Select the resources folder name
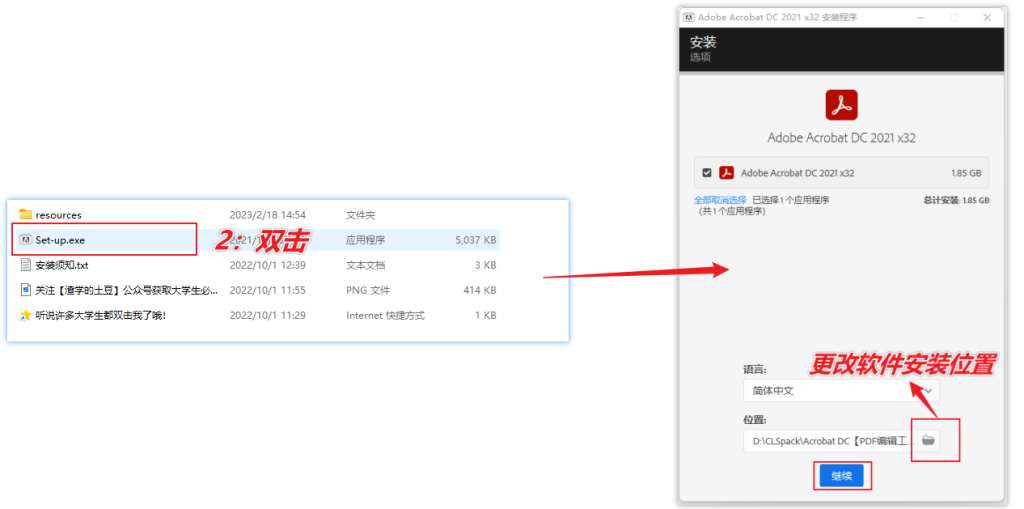 pyautogui.click(x=59, y=215)
